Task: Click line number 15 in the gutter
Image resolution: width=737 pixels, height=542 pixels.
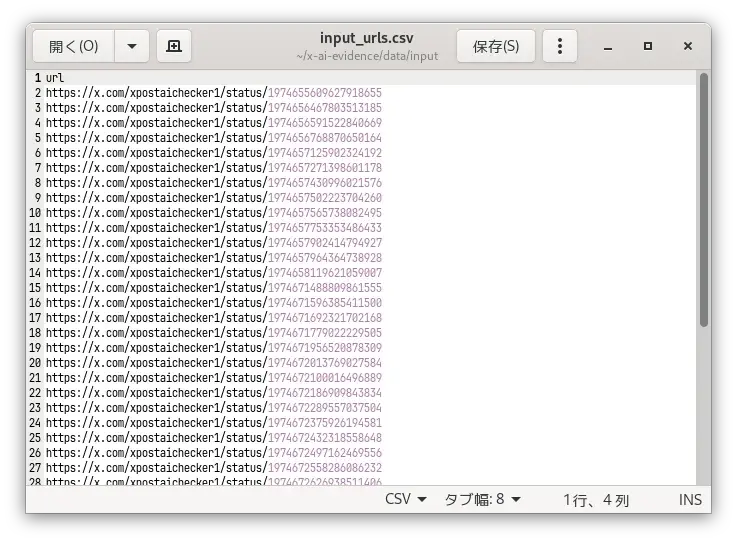Action: [36, 288]
